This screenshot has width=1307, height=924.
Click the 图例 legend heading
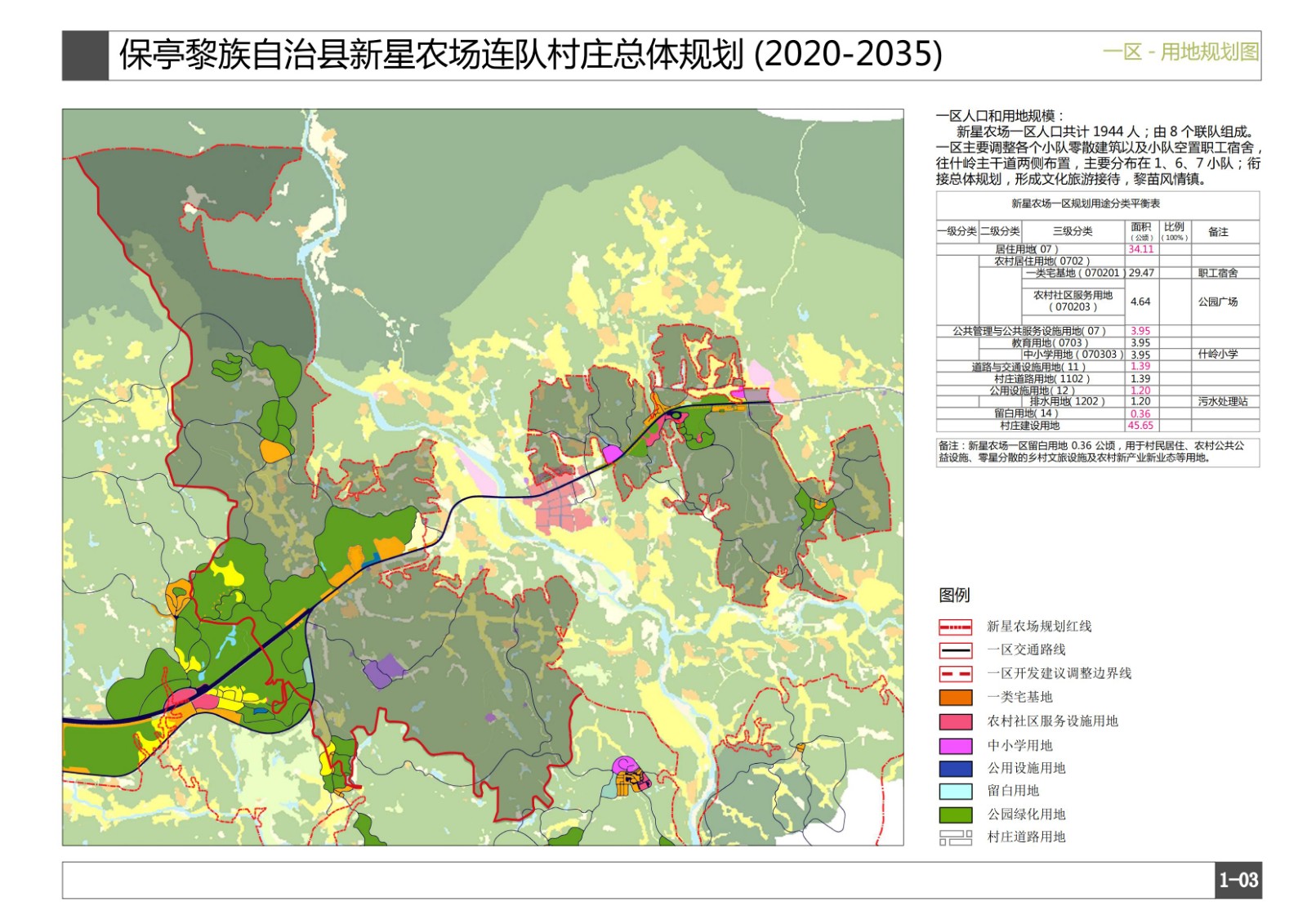pos(954,595)
